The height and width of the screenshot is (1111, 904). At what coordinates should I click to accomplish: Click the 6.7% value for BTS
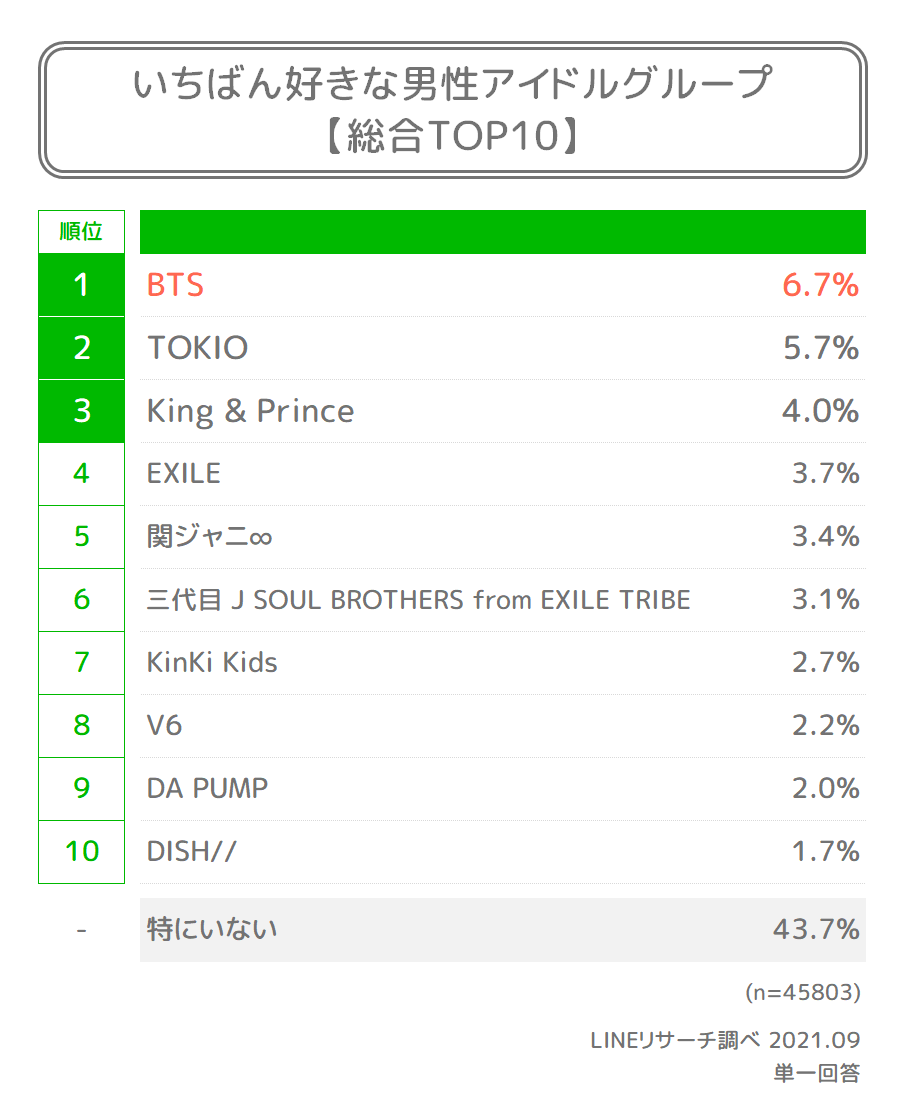click(x=820, y=286)
